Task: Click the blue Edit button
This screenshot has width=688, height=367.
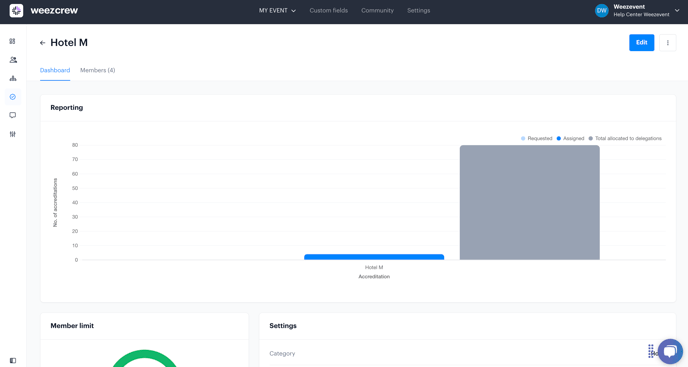Action: click(641, 43)
